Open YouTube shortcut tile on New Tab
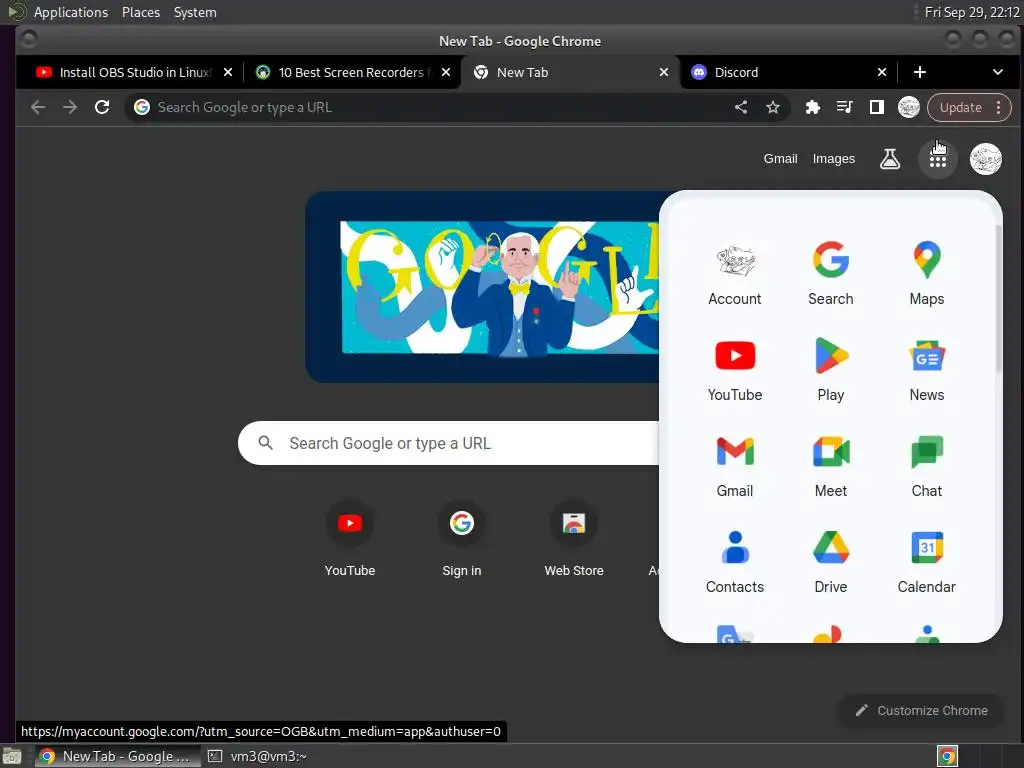Viewport: 1024px width, 768px height. (350, 539)
